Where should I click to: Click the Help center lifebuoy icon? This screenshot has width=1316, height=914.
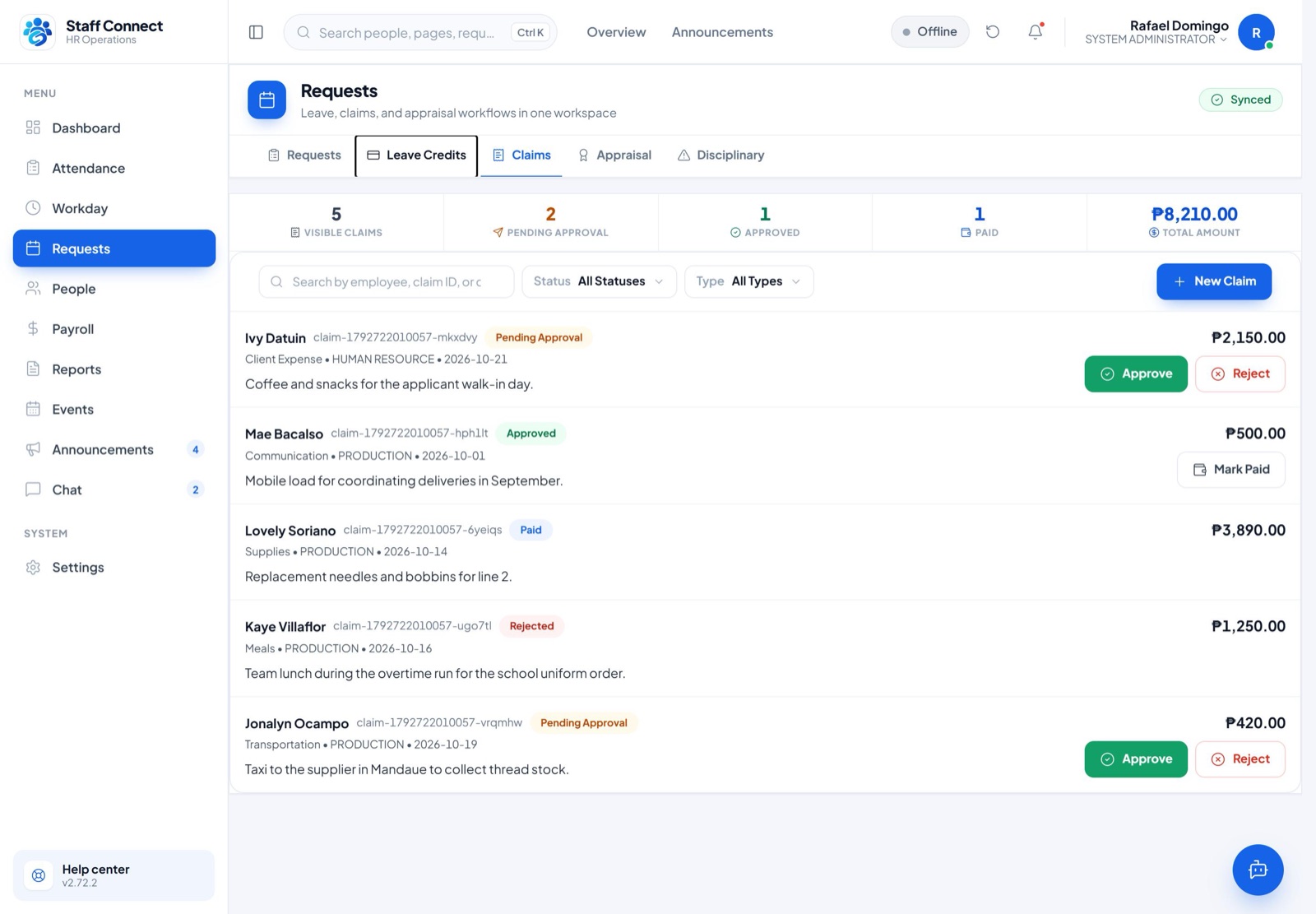click(39, 875)
